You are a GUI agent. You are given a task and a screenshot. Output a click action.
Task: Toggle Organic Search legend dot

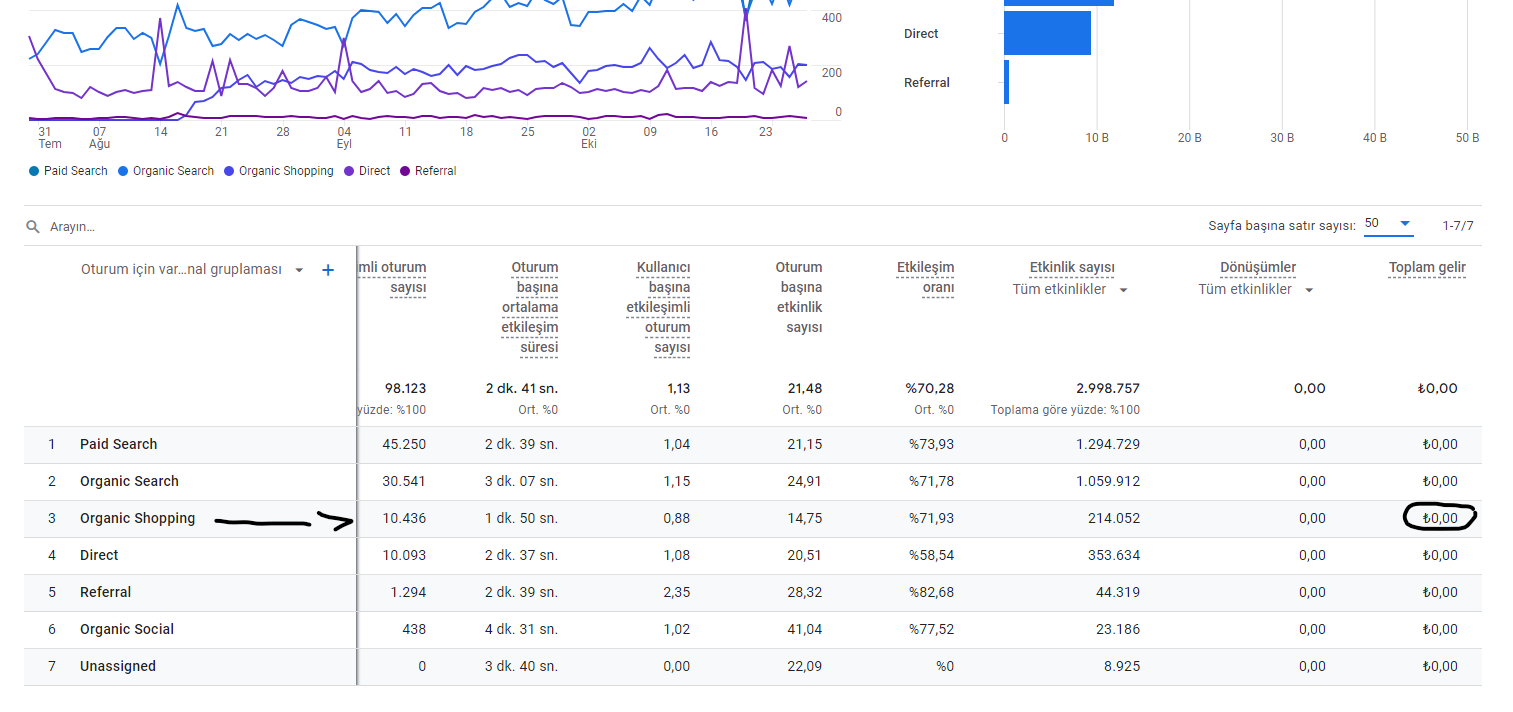coord(124,171)
